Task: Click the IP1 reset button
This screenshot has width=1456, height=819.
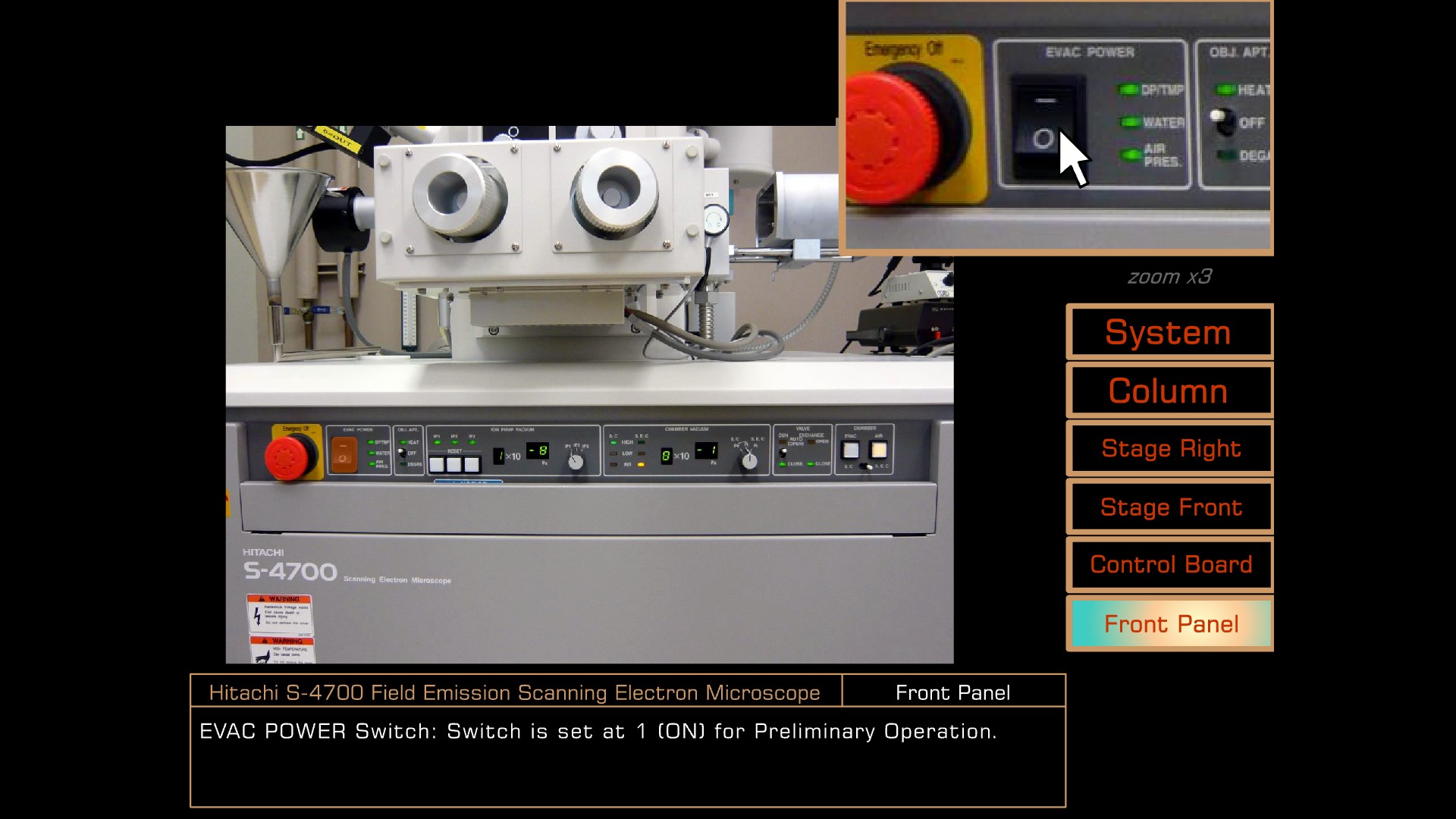Action: [x=436, y=464]
